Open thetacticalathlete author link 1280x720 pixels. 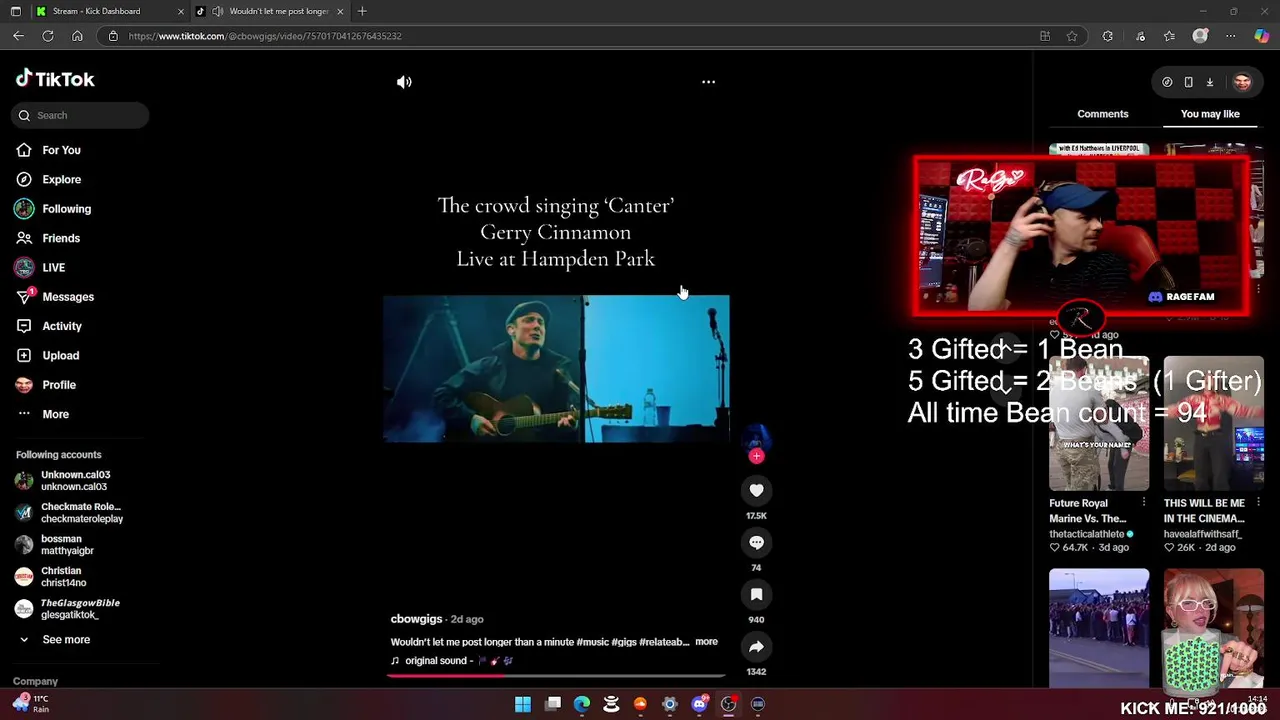(x=1087, y=534)
